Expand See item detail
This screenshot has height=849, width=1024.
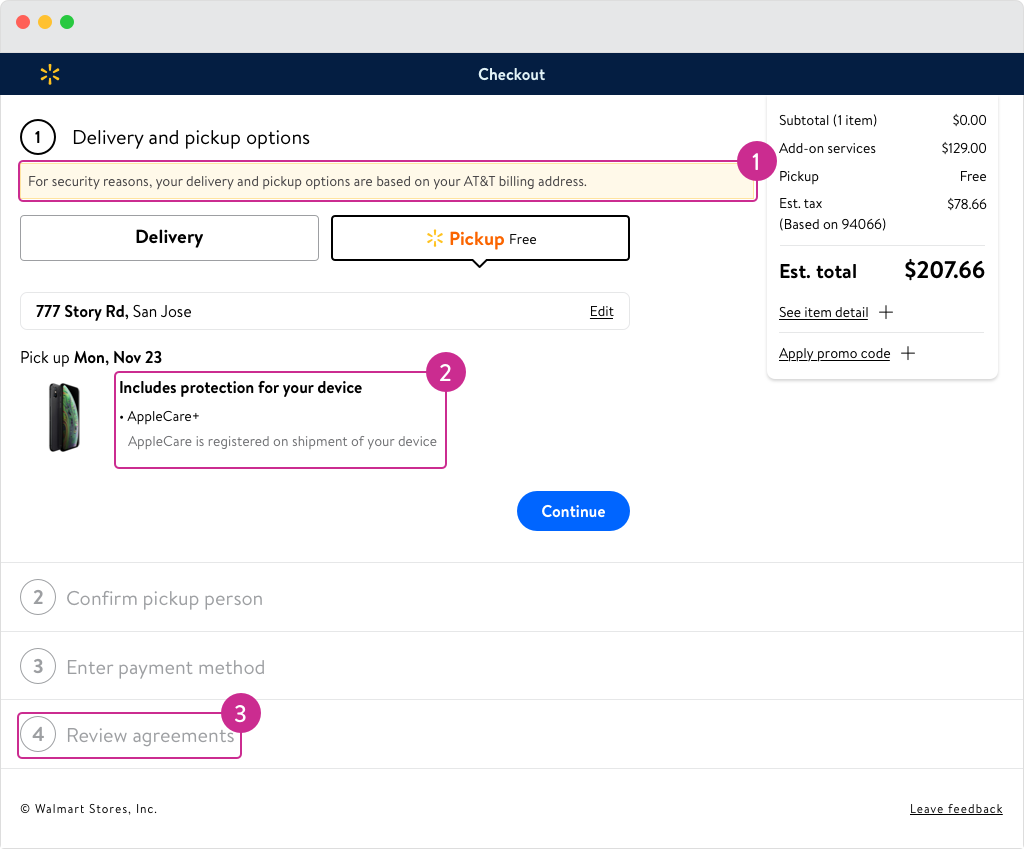coord(823,313)
